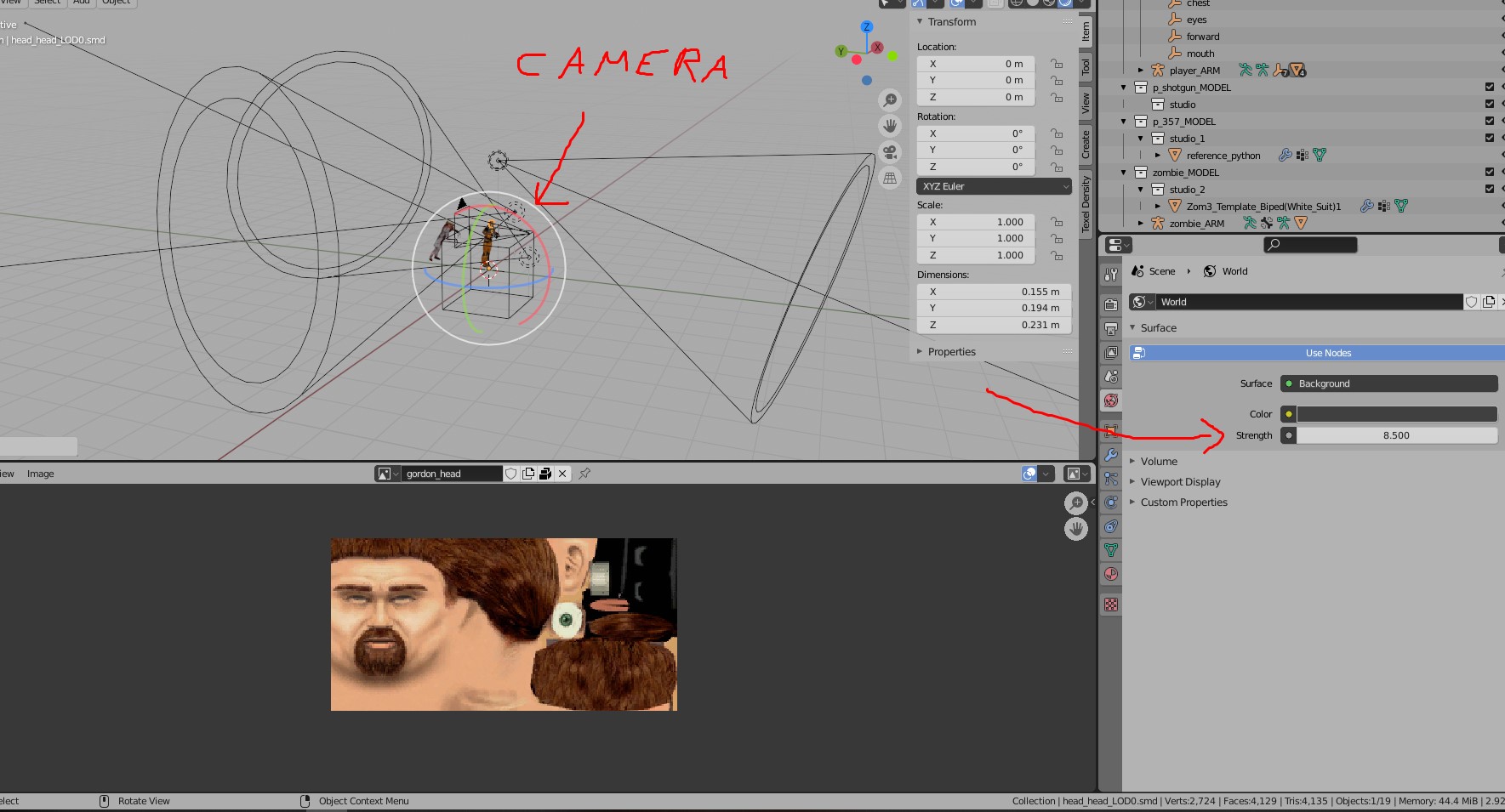Expand the Volume section

pyautogui.click(x=1132, y=461)
